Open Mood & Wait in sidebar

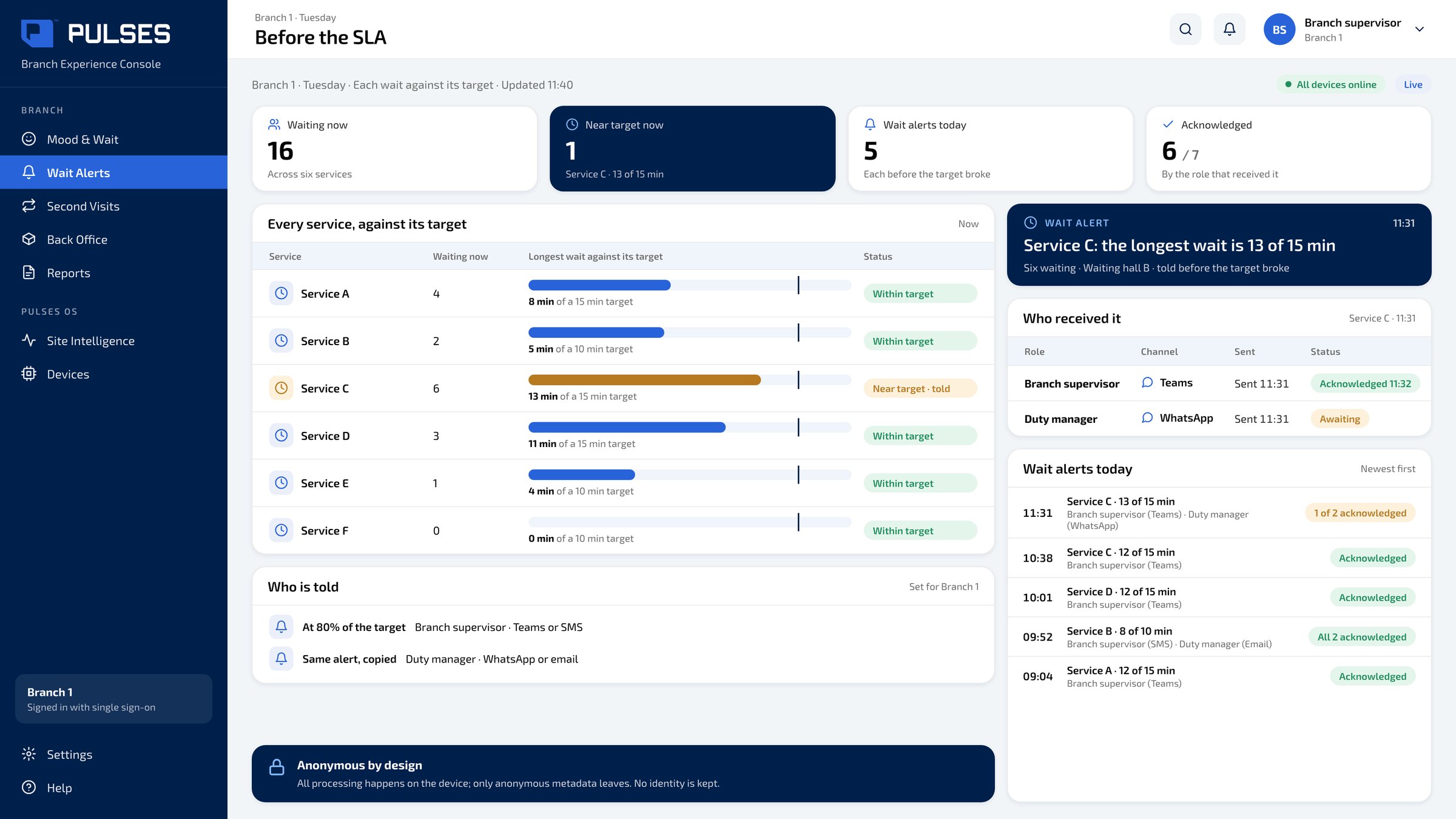pos(113,139)
